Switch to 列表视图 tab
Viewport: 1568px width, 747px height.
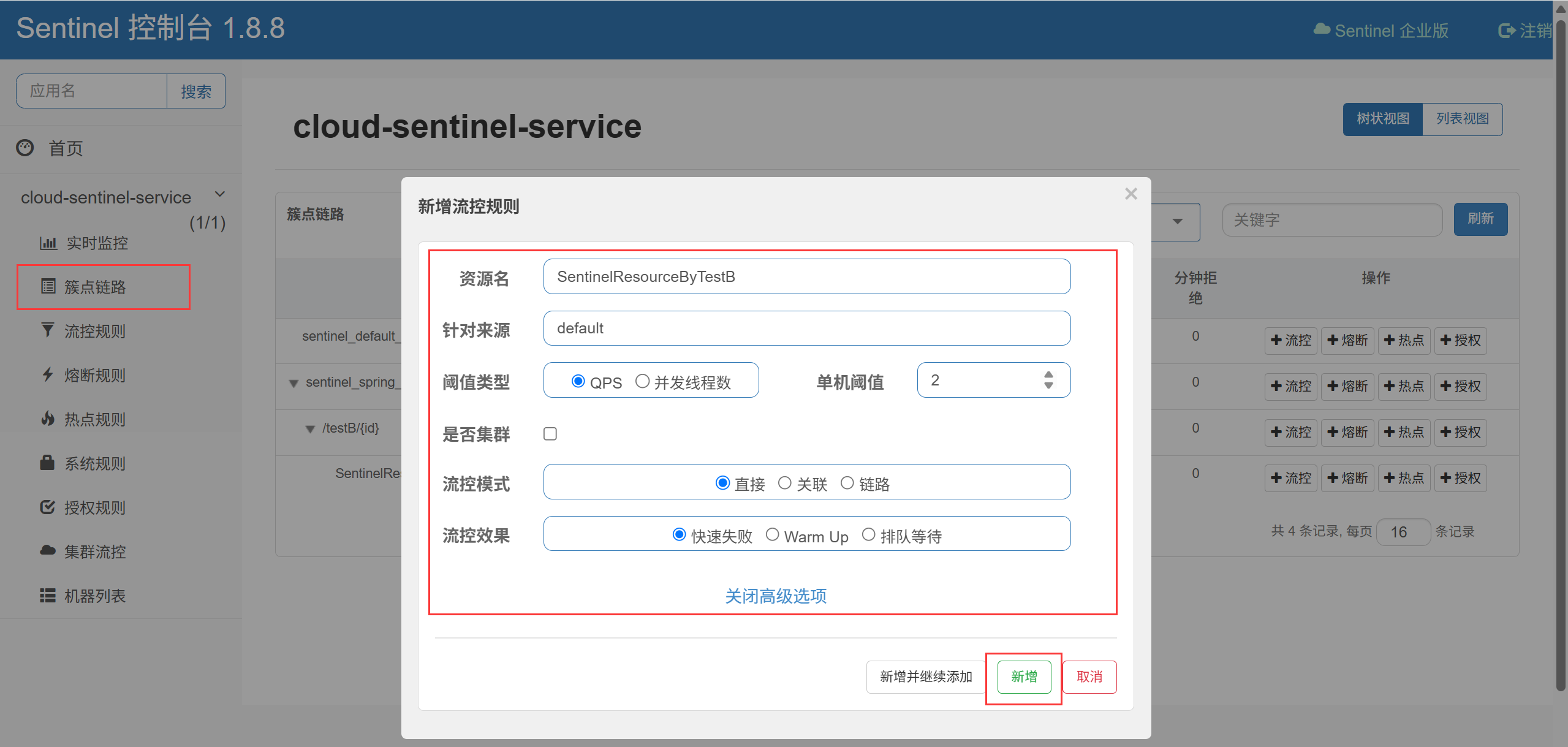point(1462,119)
